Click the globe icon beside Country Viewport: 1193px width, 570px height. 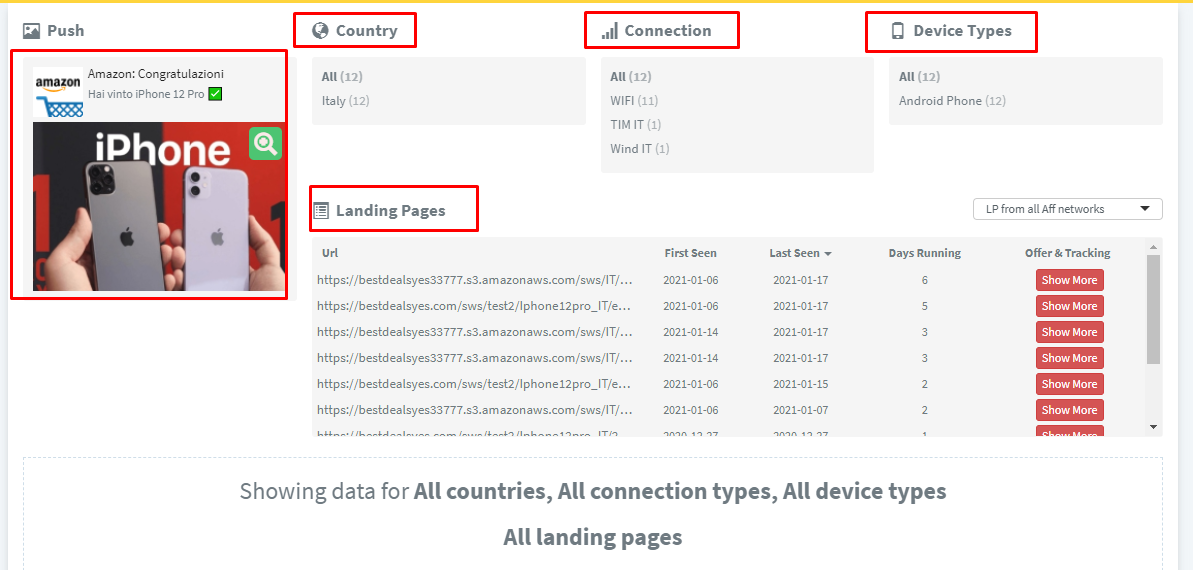click(x=320, y=30)
